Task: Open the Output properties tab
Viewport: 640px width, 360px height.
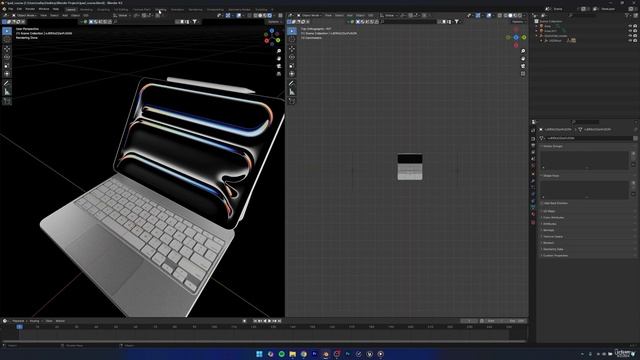Action: tap(533, 145)
